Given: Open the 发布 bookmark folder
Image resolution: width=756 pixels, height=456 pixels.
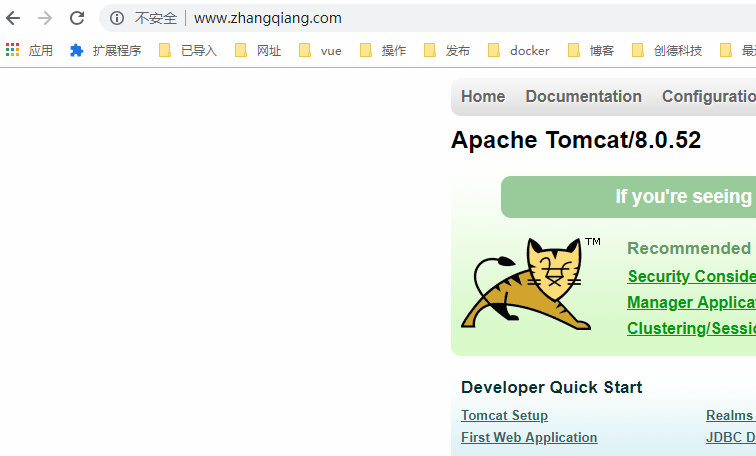Looking at the screenshot, I should (446, 50).
